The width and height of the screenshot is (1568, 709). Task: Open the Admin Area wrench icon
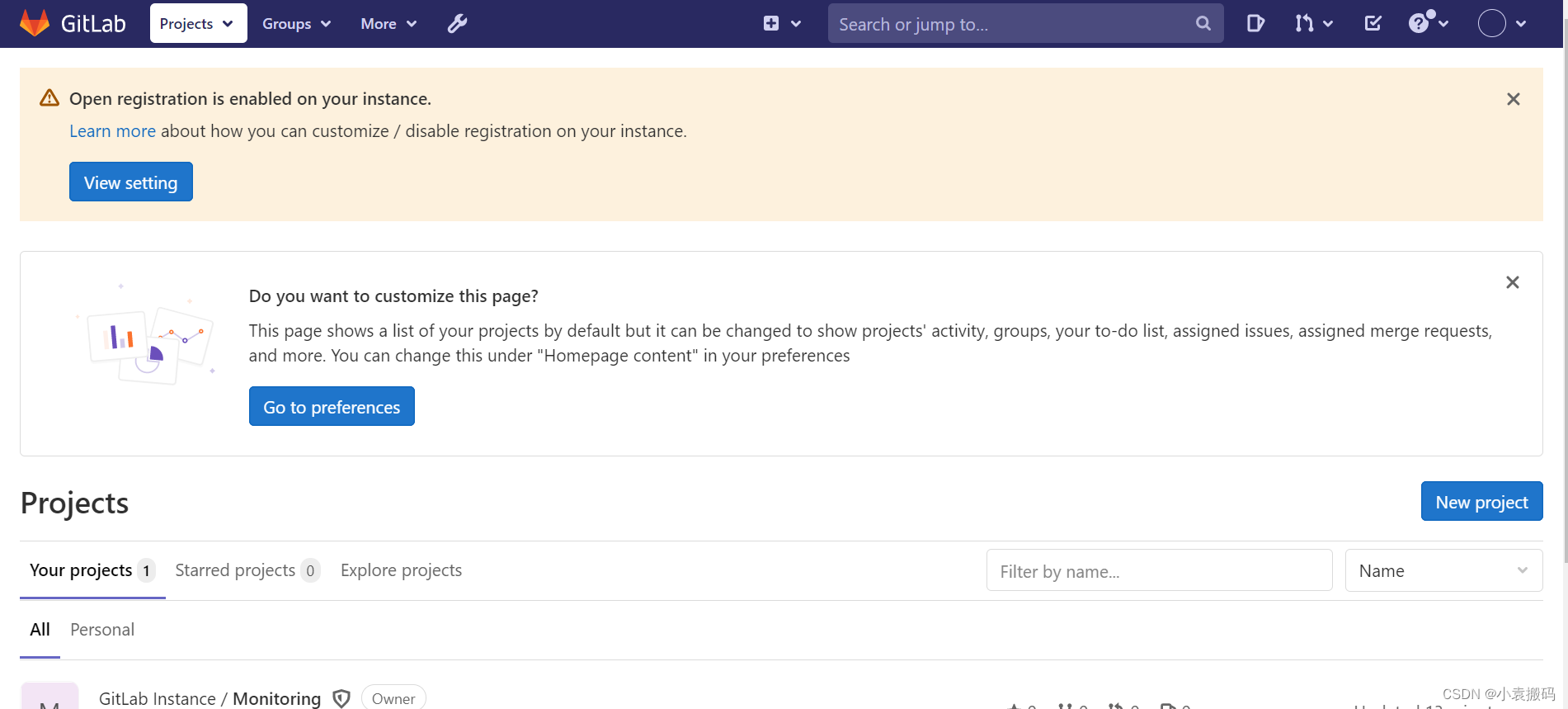[458, 24]
